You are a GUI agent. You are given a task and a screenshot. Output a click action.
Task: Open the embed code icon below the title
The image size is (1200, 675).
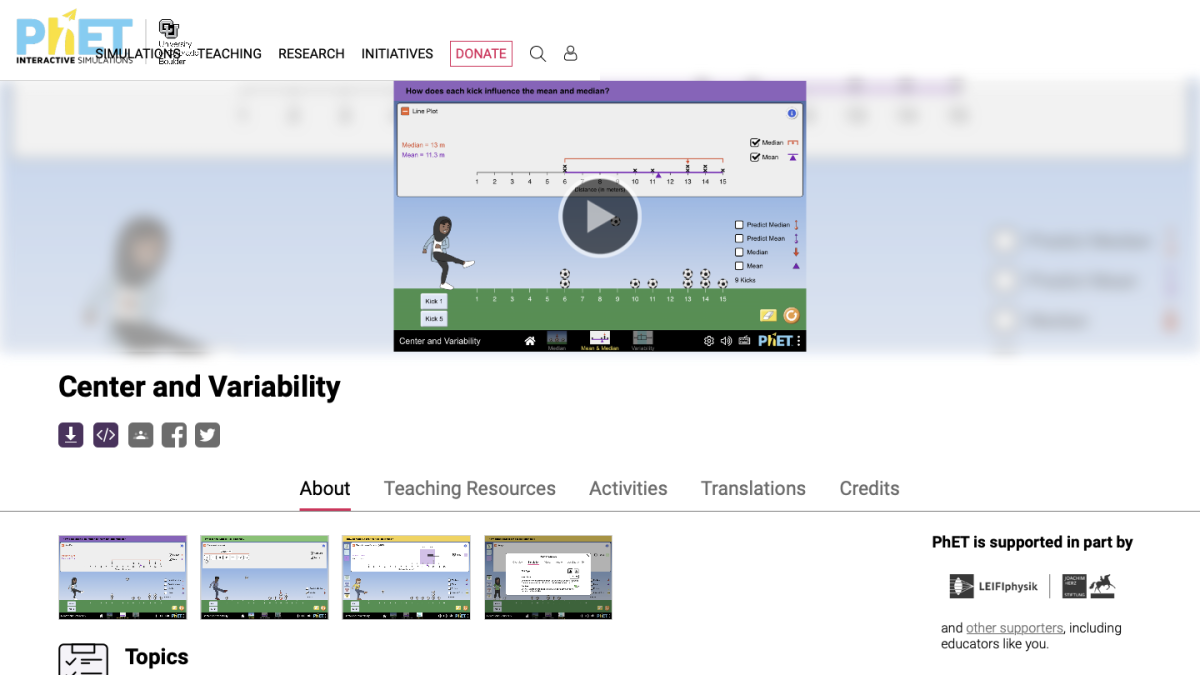coord(105,434)
